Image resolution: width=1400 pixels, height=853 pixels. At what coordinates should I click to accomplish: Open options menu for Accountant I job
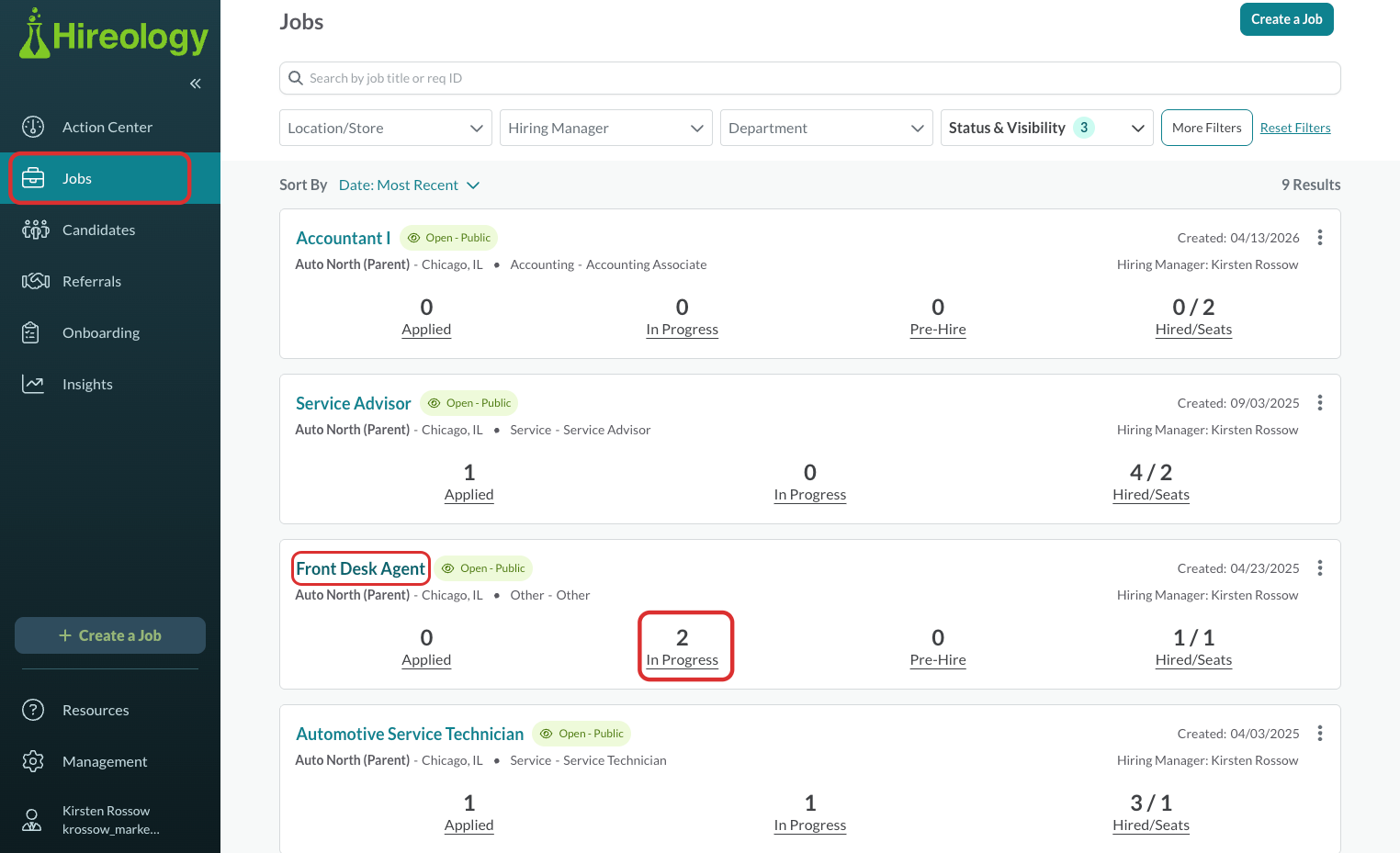1320,238
